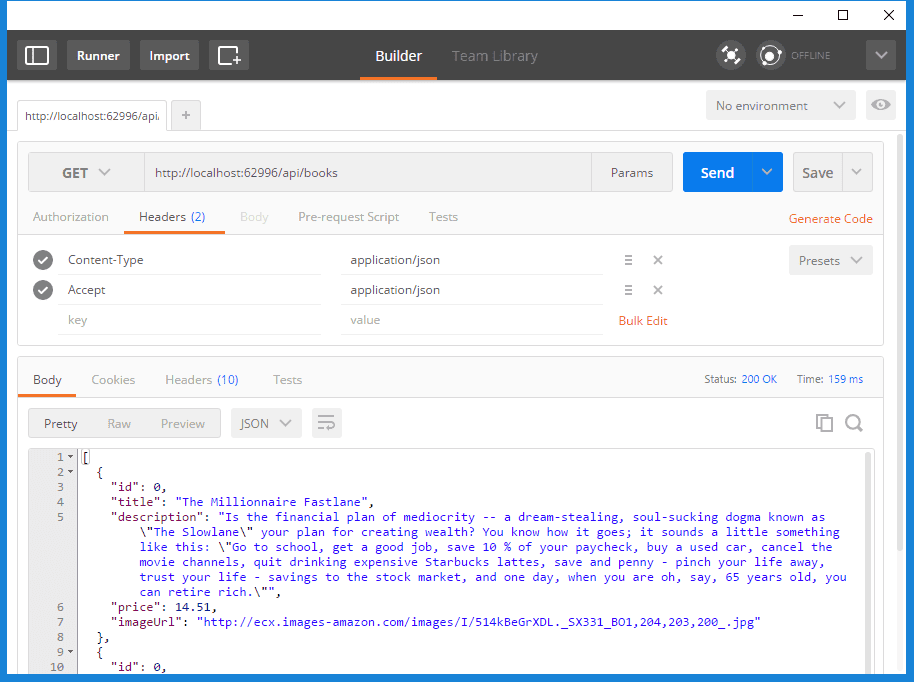Click the Runner button
This screenshot has width=914, height=682.
coord(98,55)
